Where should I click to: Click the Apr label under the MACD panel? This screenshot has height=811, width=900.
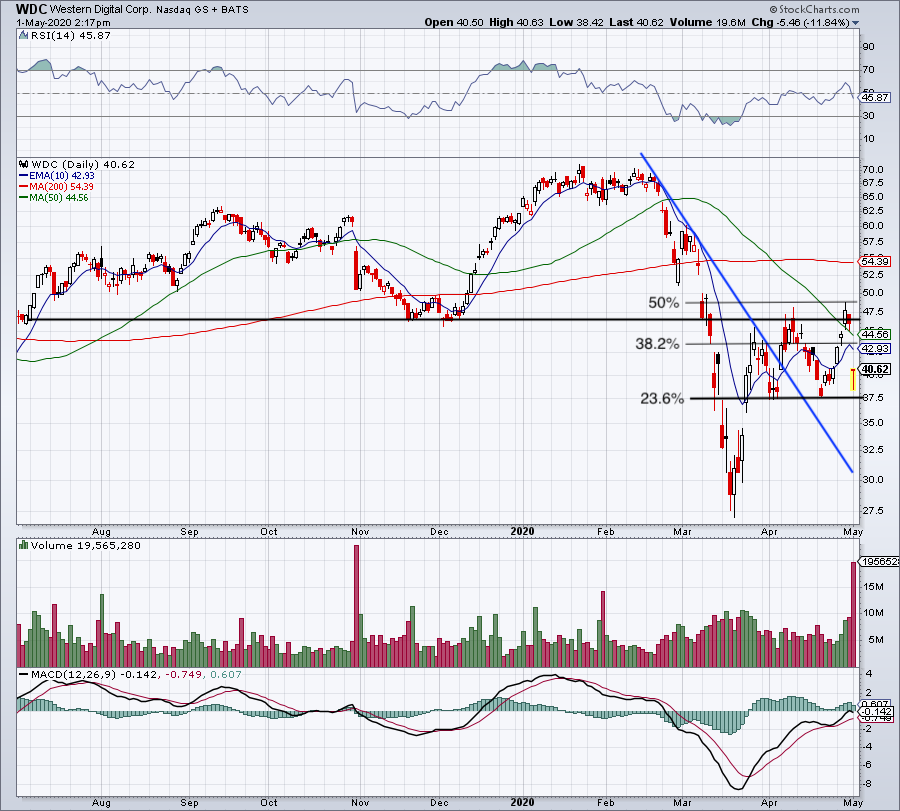click(x=769, y=802)
